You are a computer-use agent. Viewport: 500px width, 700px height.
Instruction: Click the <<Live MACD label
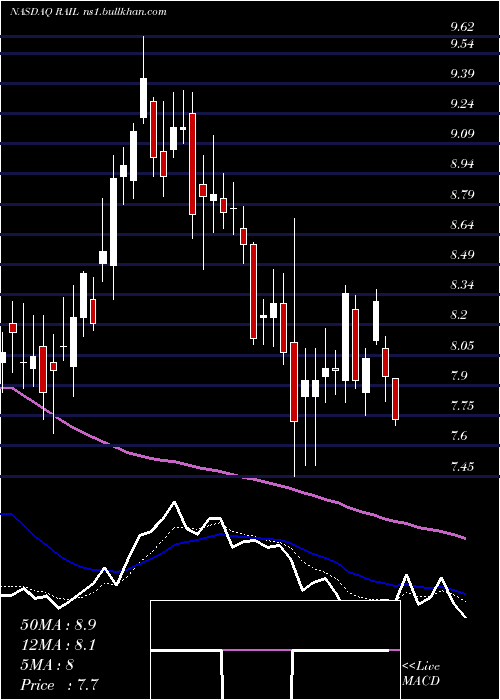421,674
